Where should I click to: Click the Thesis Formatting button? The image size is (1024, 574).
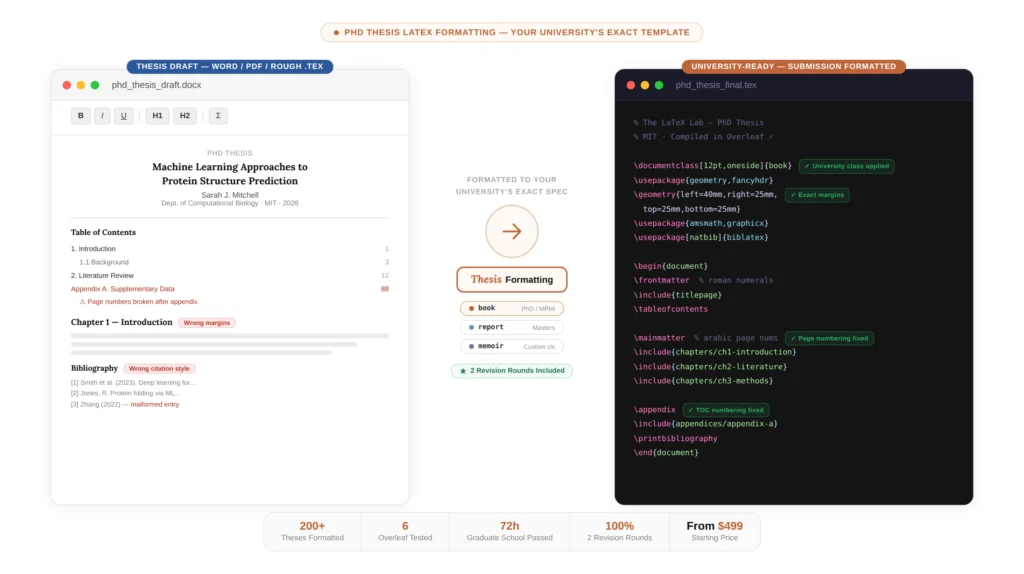click(x=512, y=279)
